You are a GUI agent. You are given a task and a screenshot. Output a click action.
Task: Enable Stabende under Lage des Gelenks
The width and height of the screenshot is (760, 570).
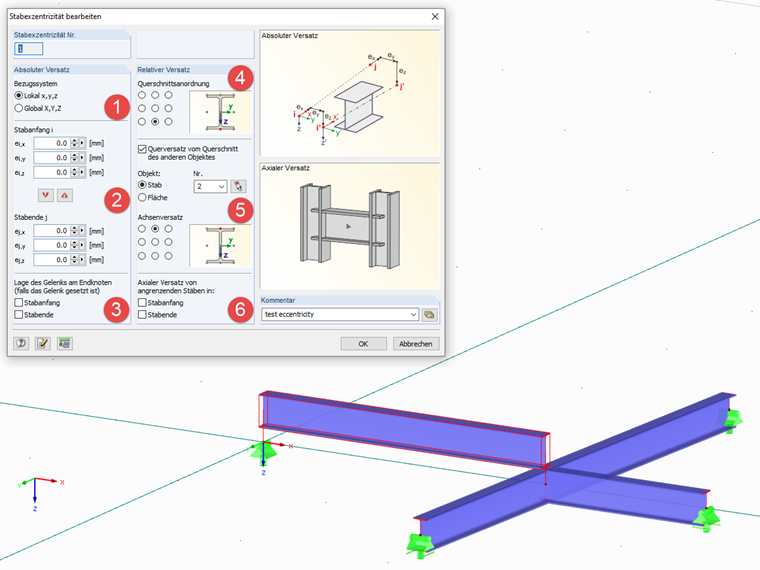pos(19,315)
